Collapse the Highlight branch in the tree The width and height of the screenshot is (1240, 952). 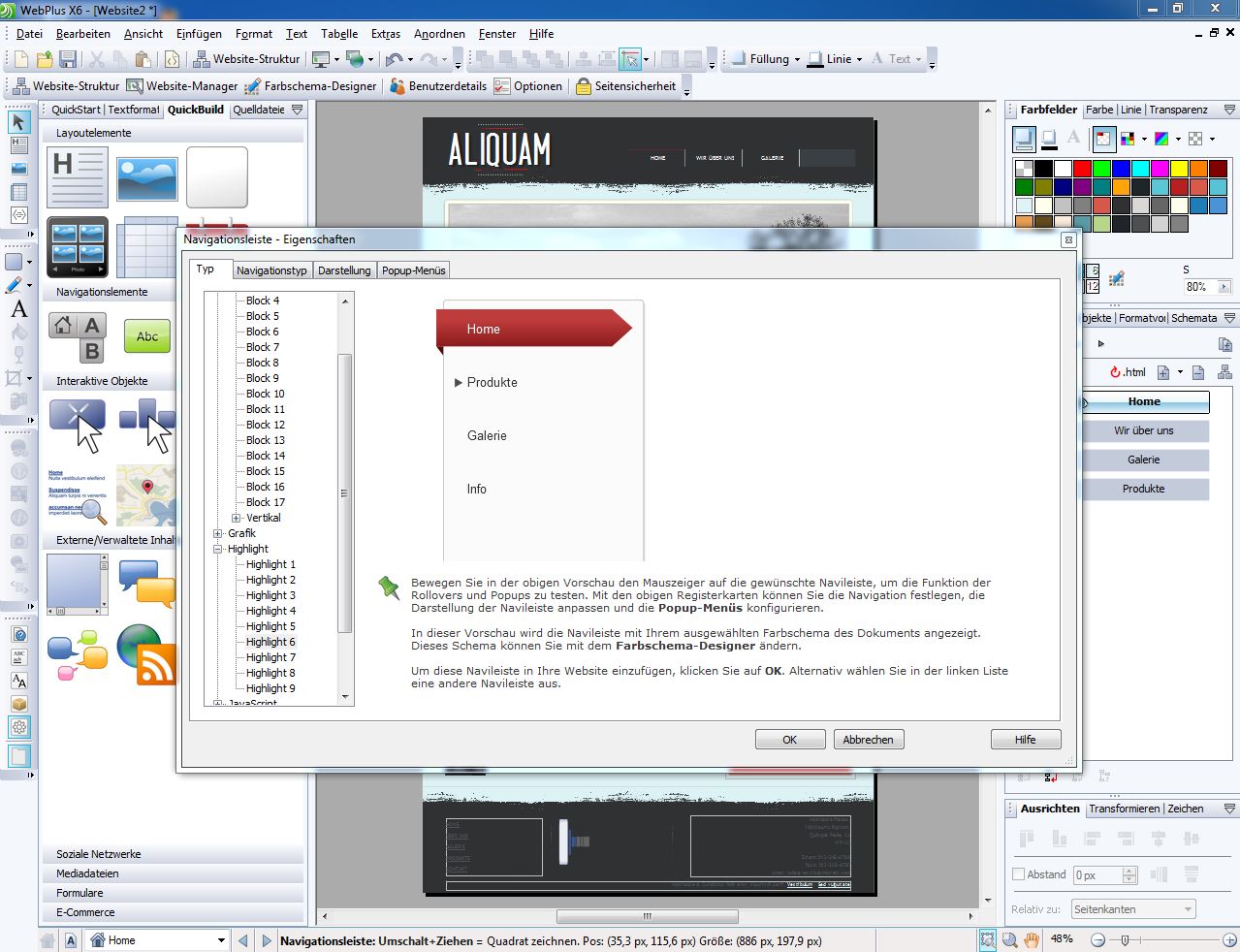217,548
